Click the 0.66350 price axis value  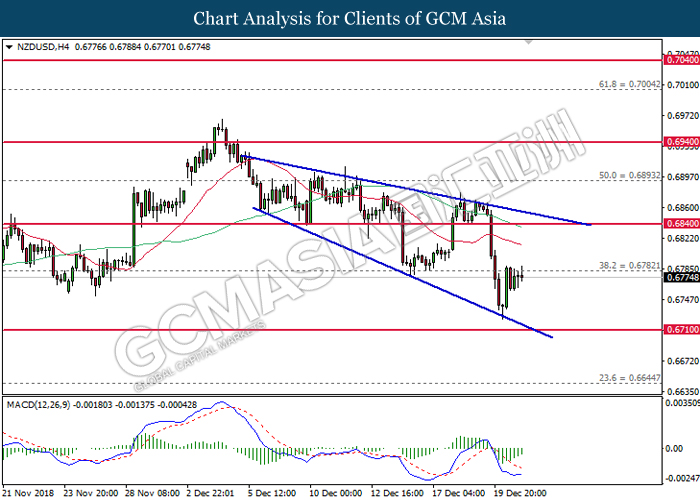[x=683, y=392]
